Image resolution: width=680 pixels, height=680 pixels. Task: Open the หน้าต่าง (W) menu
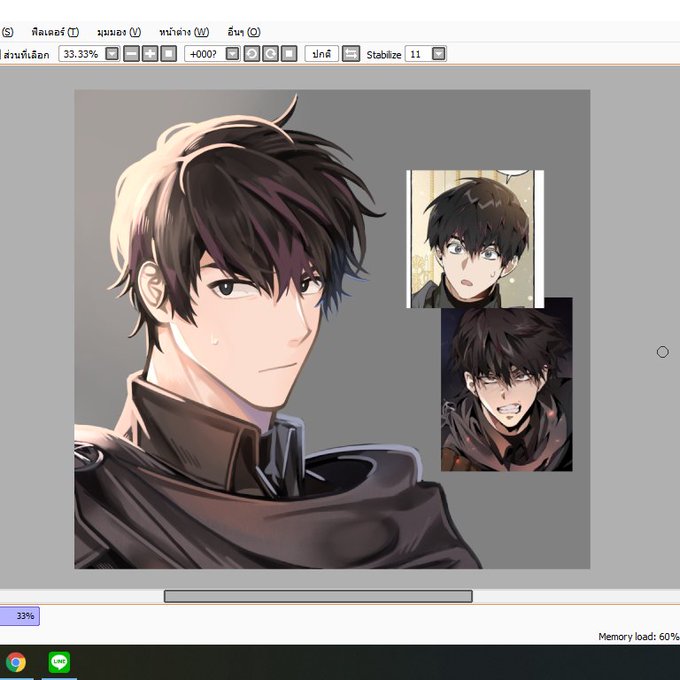[x=184, y=32]
